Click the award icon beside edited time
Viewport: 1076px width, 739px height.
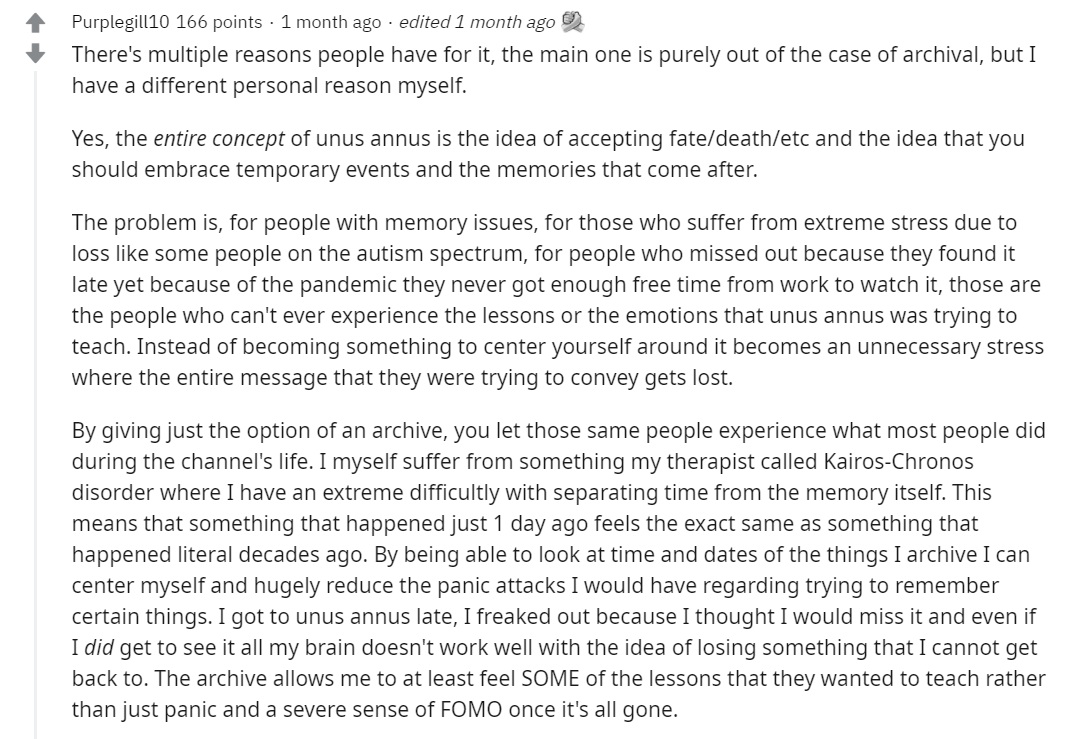[572, 23]
